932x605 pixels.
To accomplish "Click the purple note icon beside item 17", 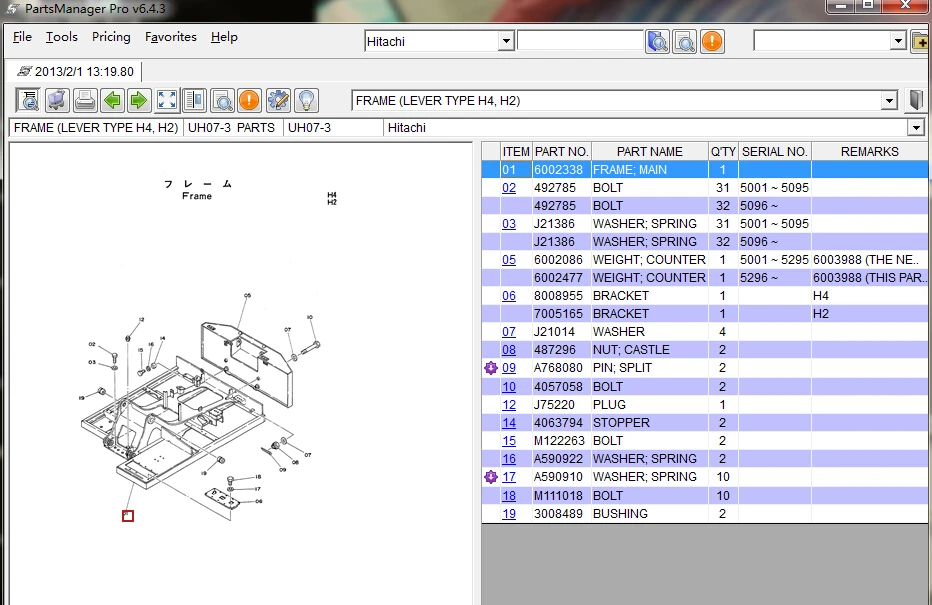I will pos(490,477).
